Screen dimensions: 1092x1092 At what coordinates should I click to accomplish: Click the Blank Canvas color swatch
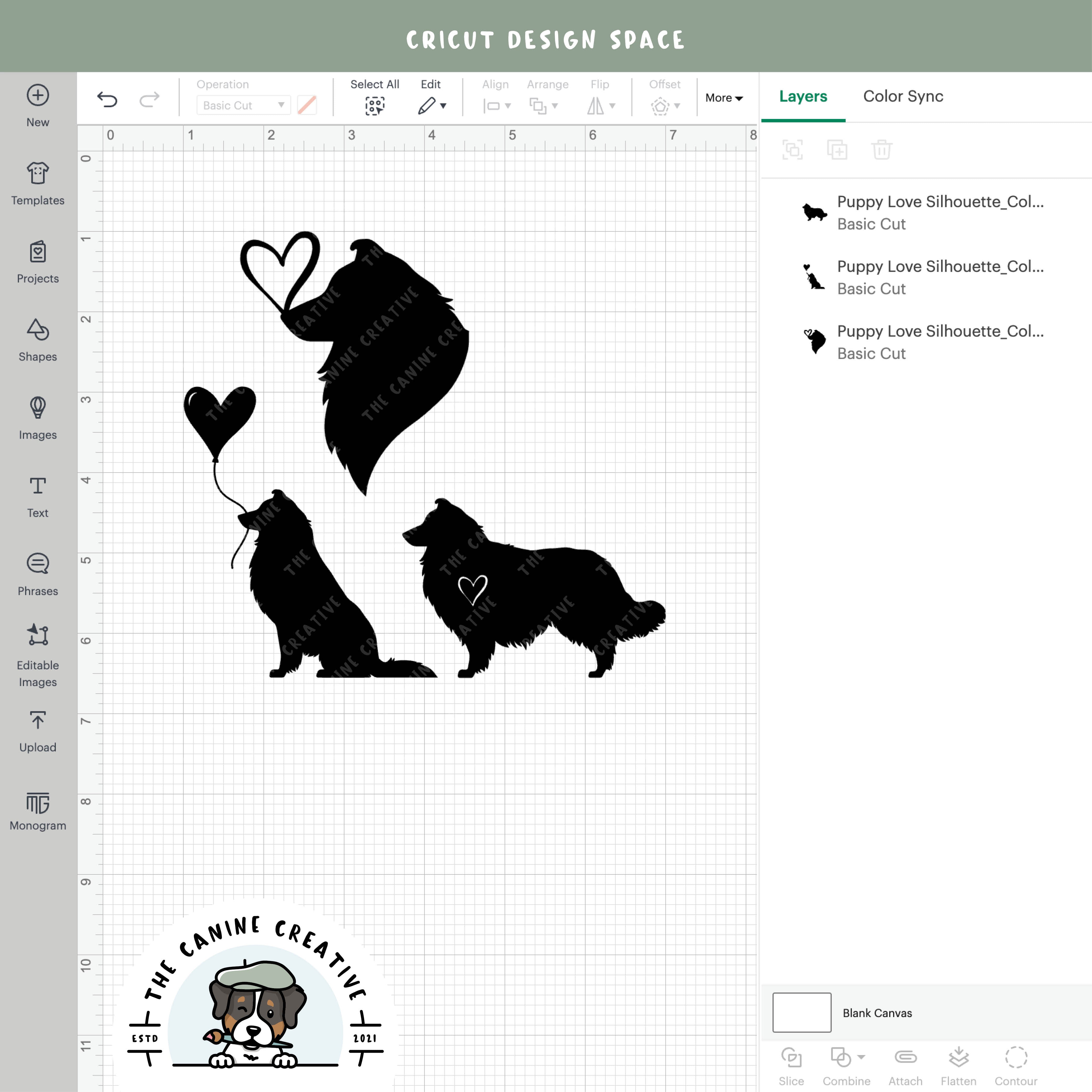(x=801, y=1012)
